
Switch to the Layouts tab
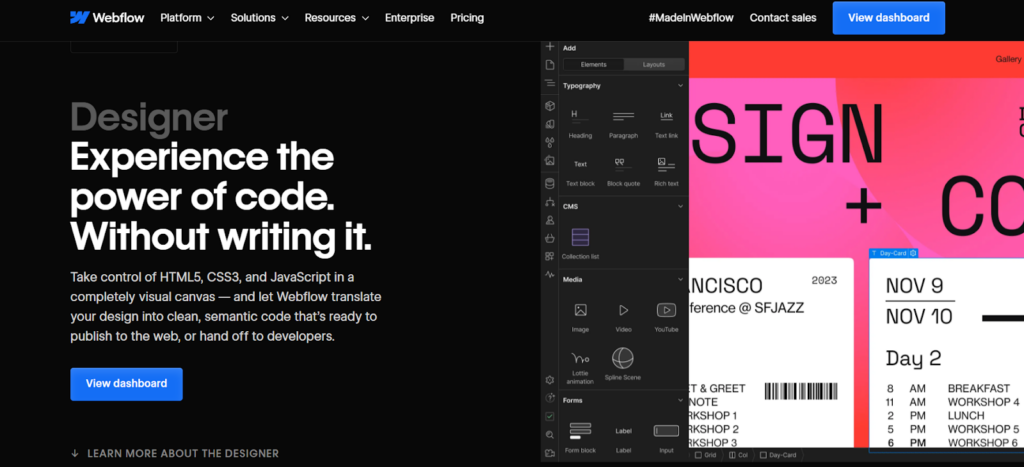click(654, 65)
